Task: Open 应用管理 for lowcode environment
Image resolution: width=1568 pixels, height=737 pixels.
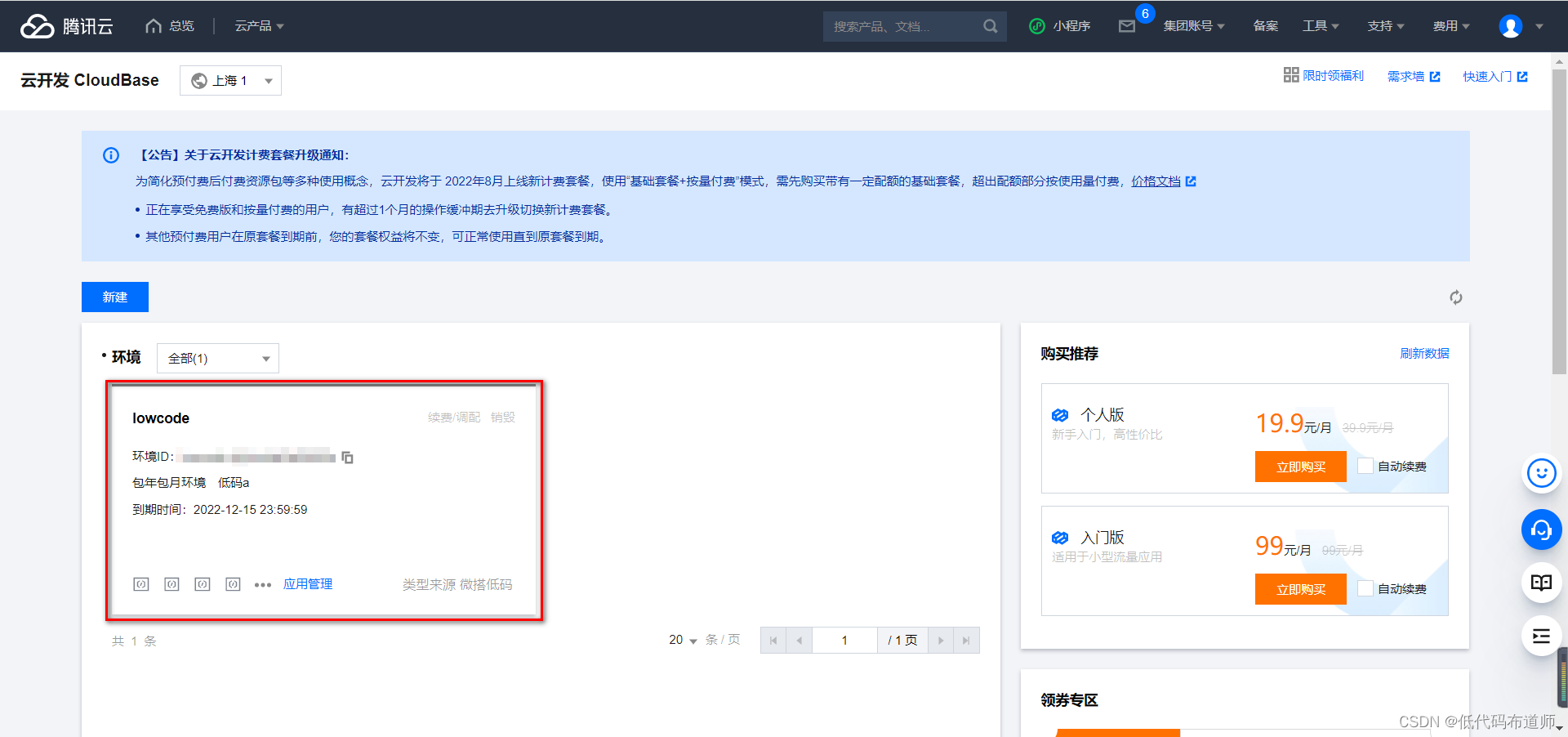Action: (308, 584)
